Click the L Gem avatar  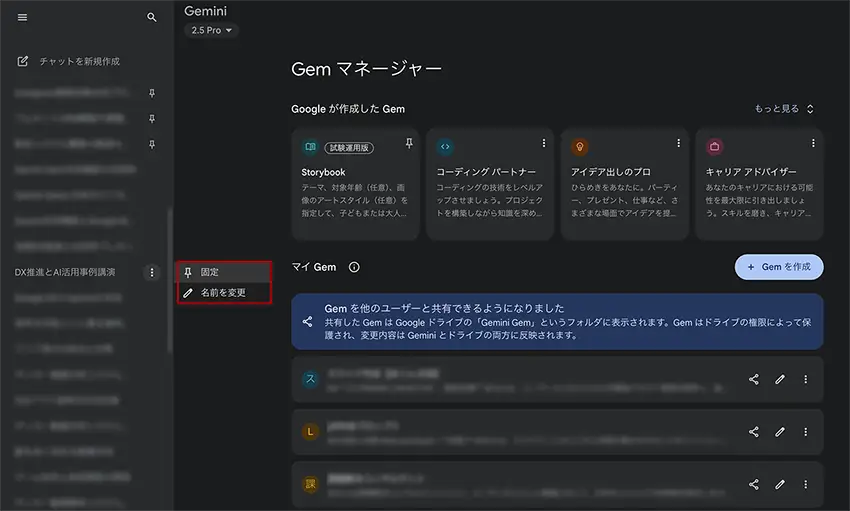click(310, 431)
